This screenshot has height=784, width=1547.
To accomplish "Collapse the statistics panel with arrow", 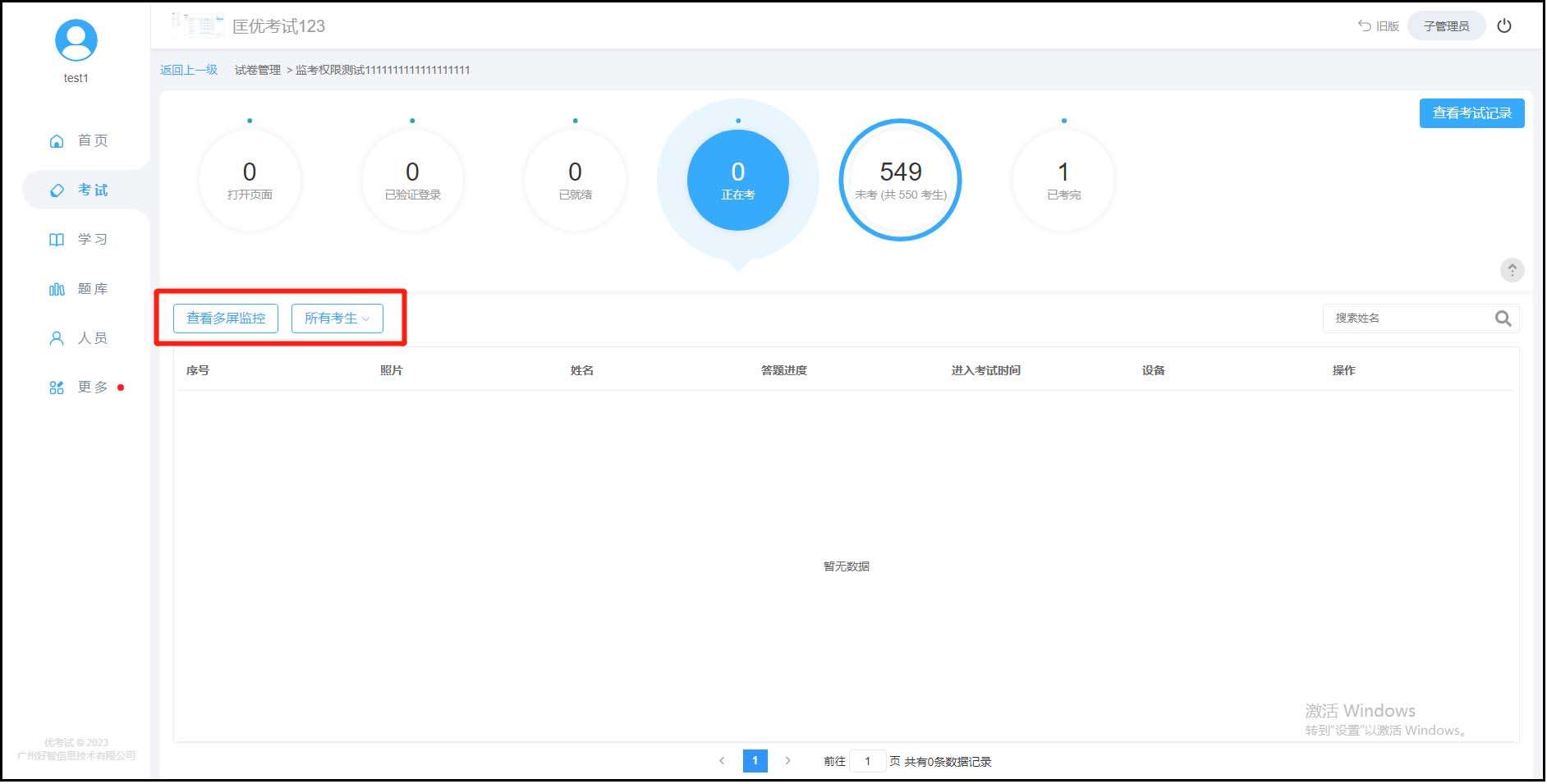I will (1512, 270).
